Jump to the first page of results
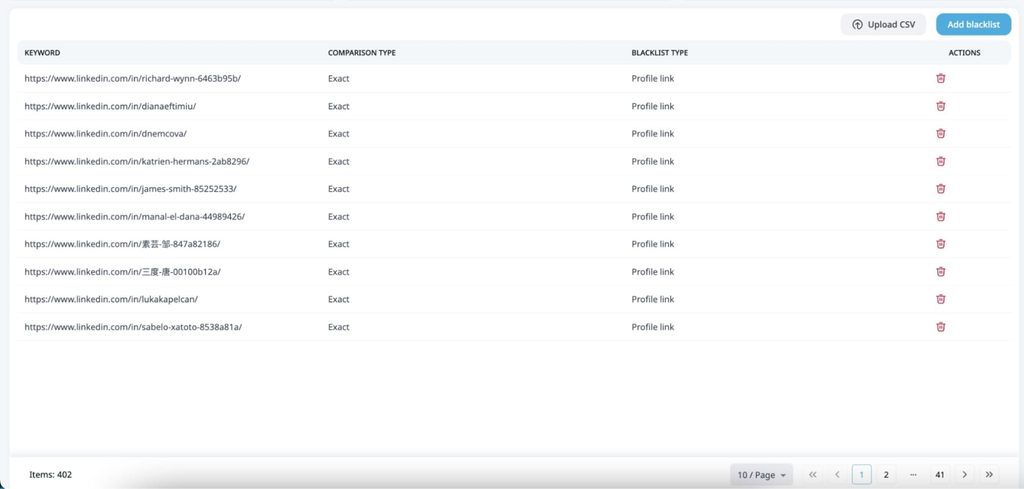Screen dimensions: 1024x489 [x=812, y=475]
